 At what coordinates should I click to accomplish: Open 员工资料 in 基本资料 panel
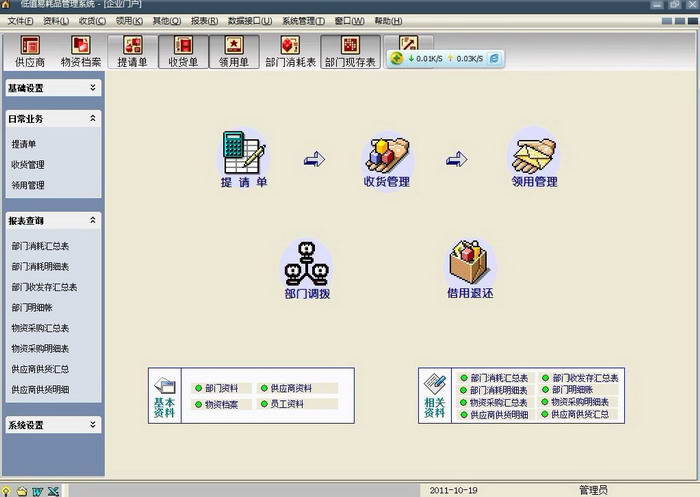pos(287,404)
